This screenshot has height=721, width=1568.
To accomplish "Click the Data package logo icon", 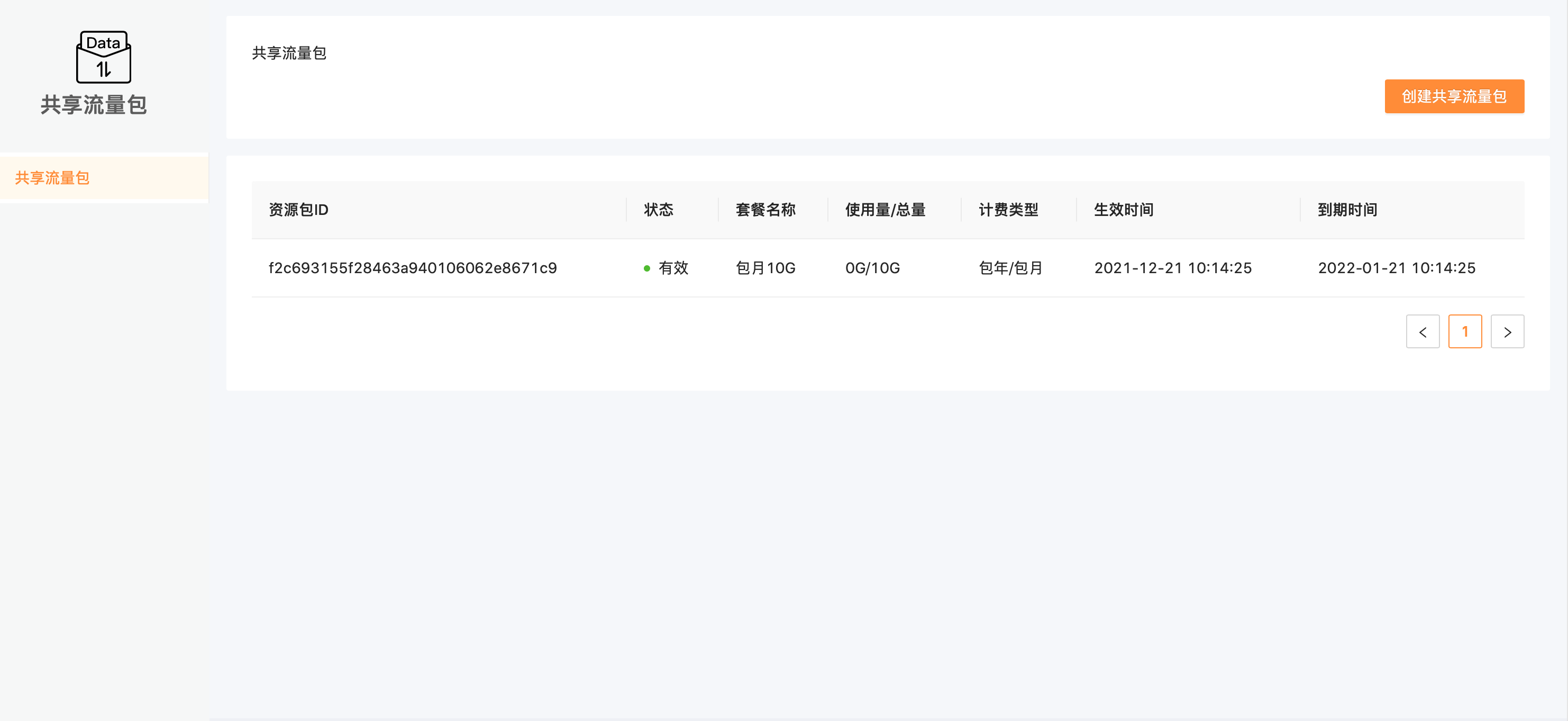I will [104, 57].
